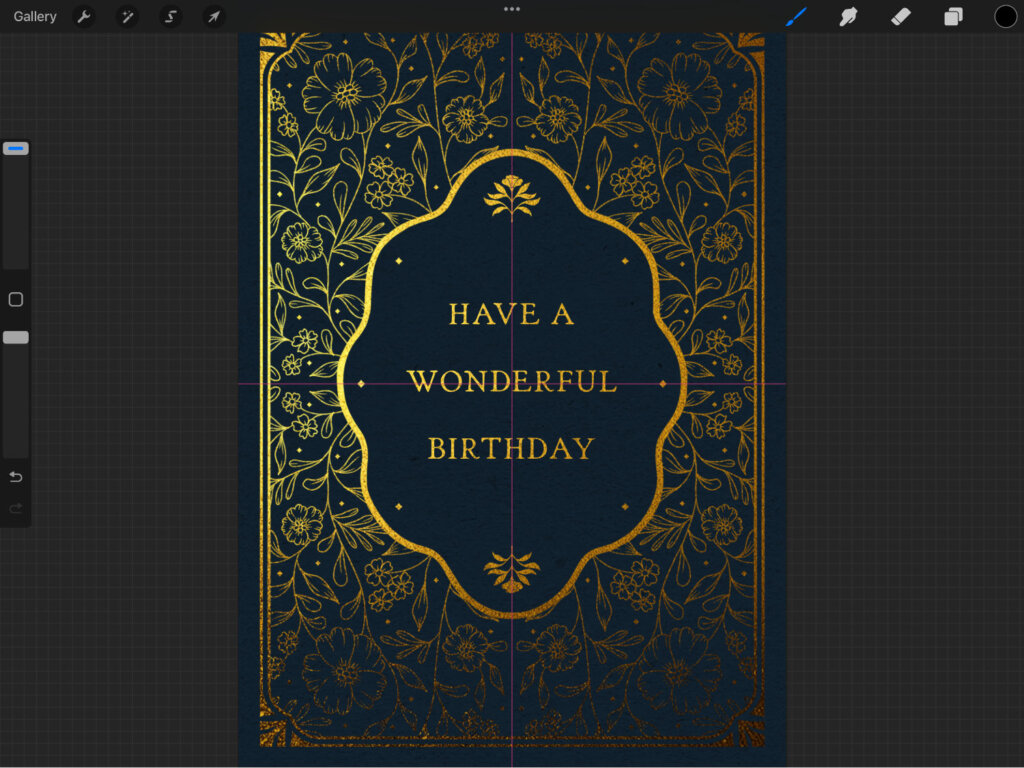Undo the last action
The image size is (1024, 768).
(16, 476)
